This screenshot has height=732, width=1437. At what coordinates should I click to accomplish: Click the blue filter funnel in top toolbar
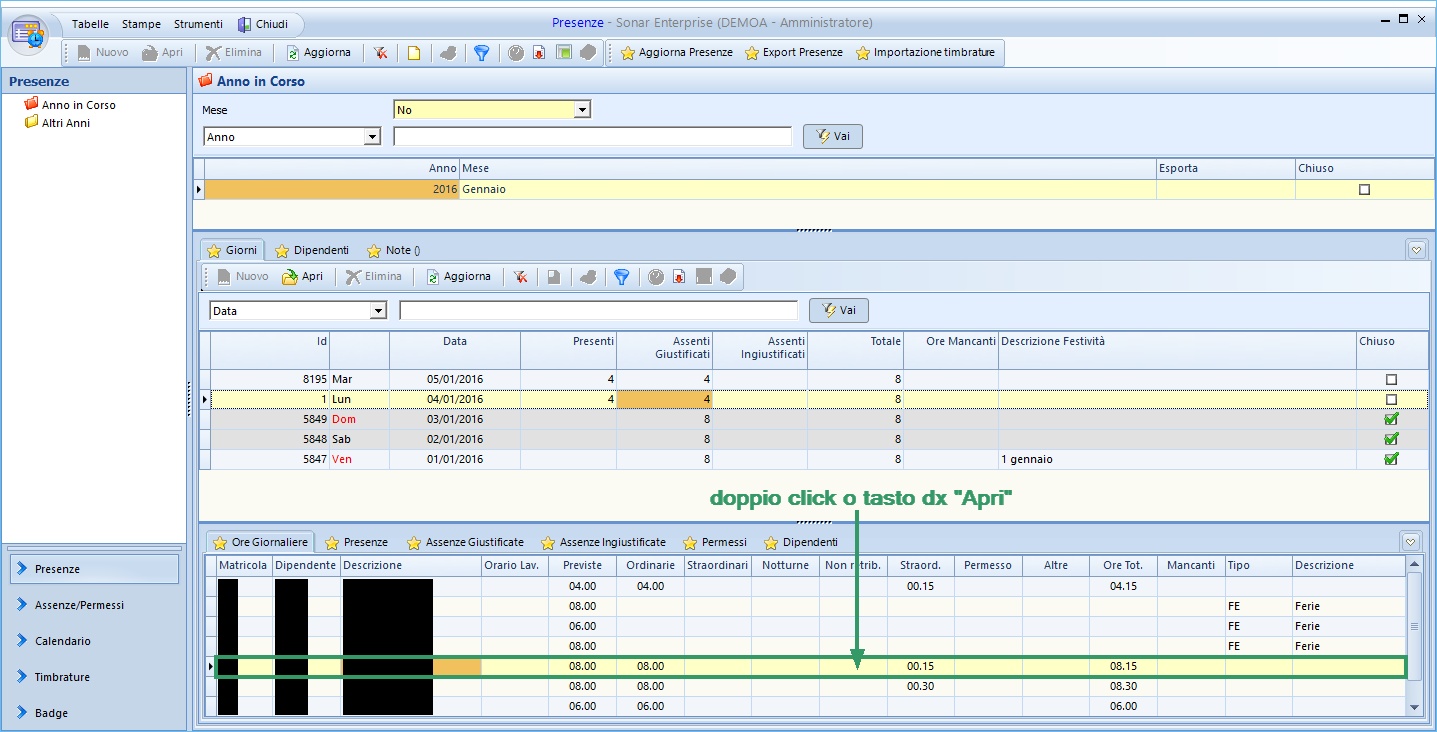481,53
